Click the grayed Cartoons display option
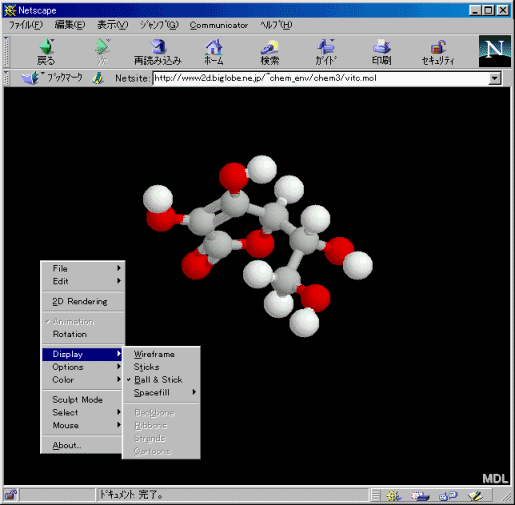The image size is (515, 505). point(162,451)
